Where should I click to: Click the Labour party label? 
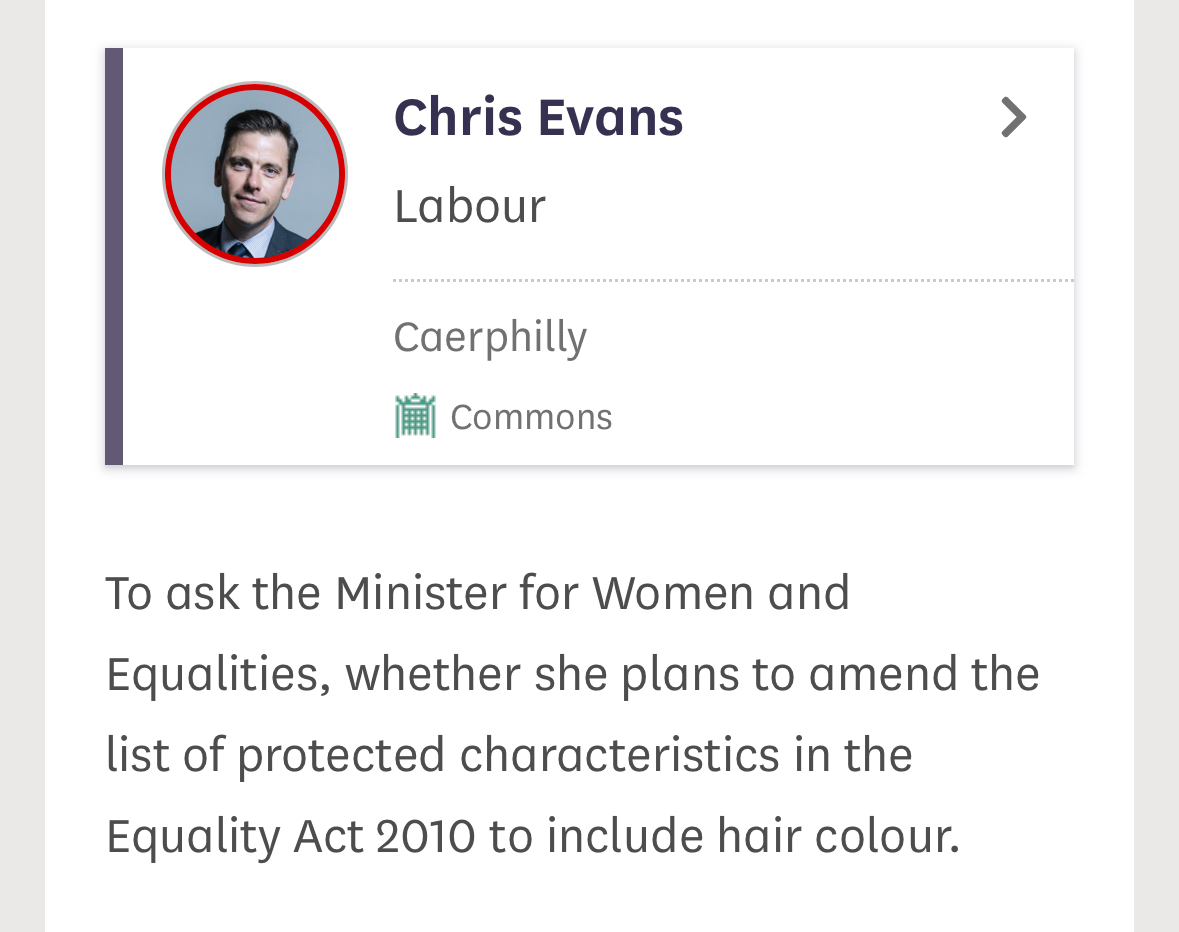(x=470, y=206)
